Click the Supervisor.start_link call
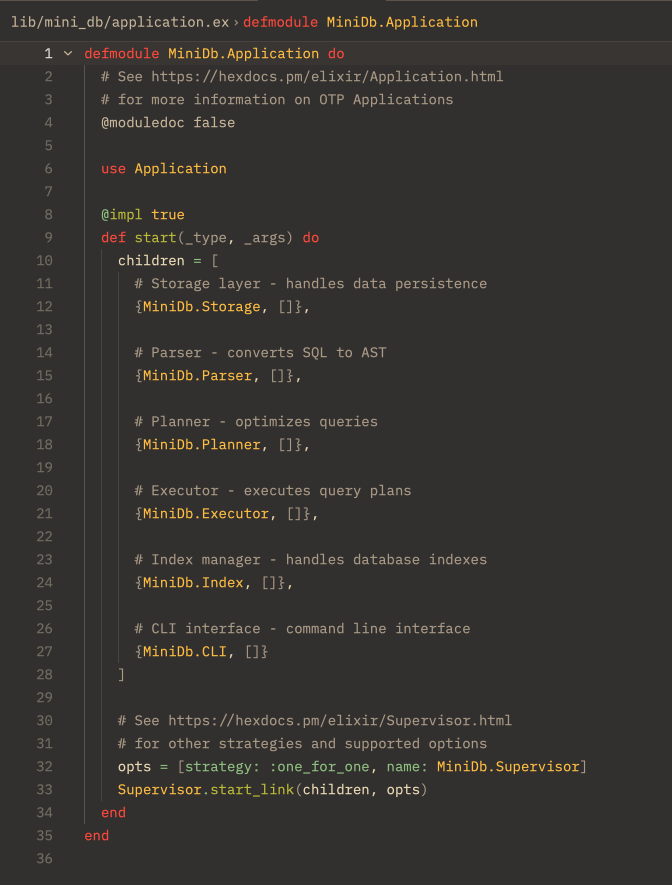Screen dimensions: 672x885 (205, 789)
